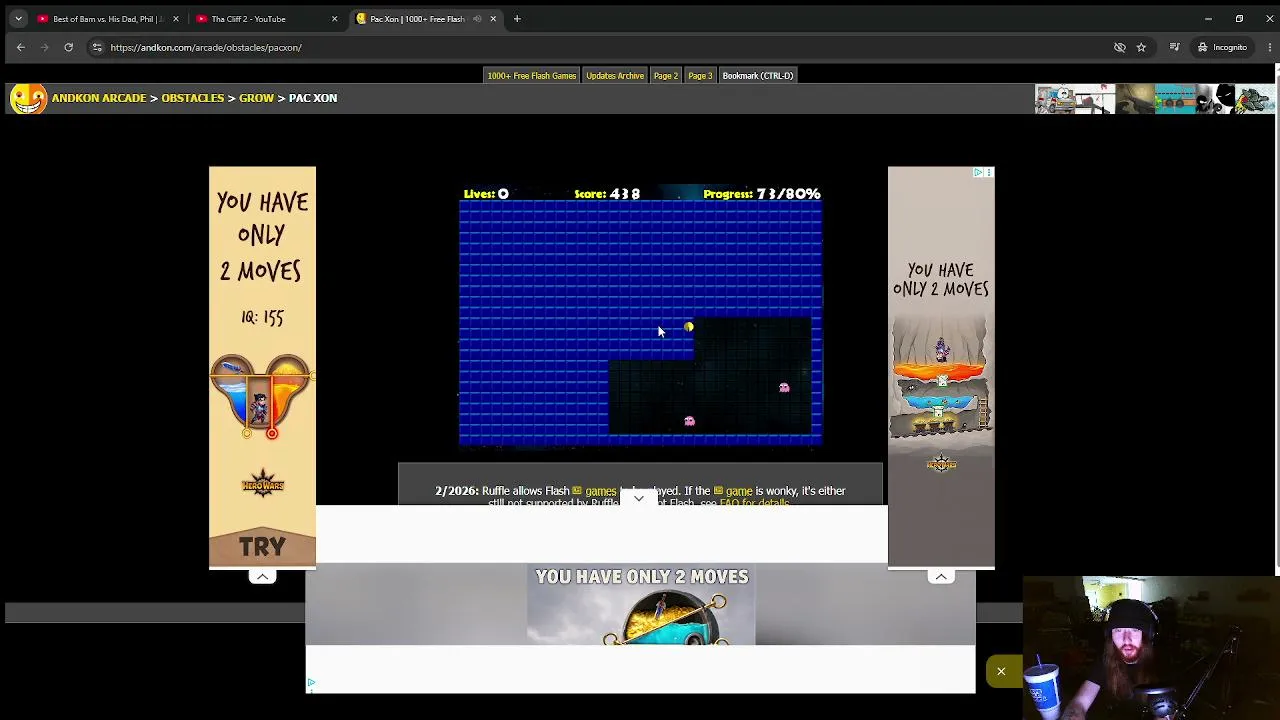Restore down the browser window
The width and height of the screenshot is (1280, 720).
pyautogui.click(x=1239, y=19)
